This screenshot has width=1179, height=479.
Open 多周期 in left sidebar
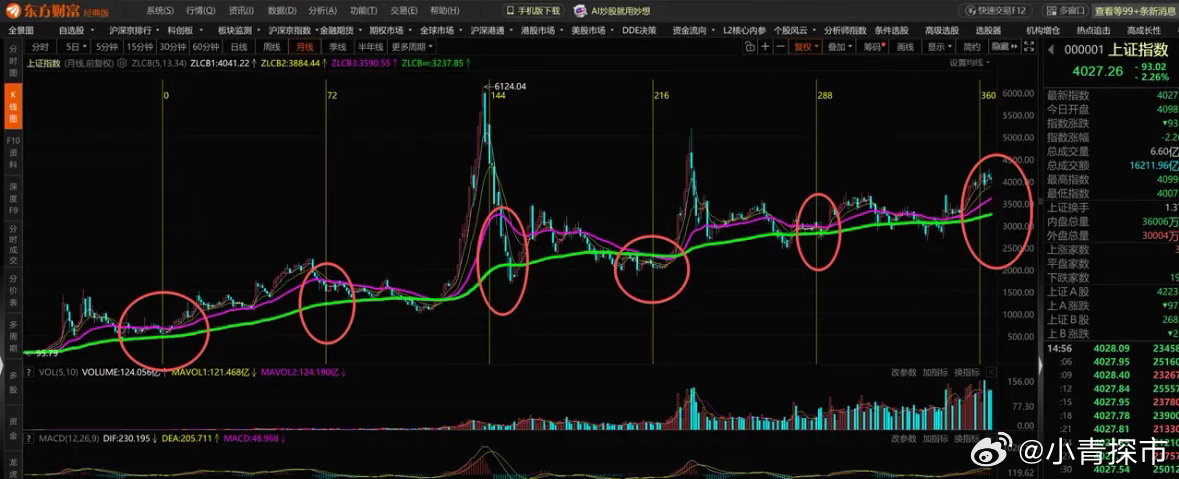[13, 338]
